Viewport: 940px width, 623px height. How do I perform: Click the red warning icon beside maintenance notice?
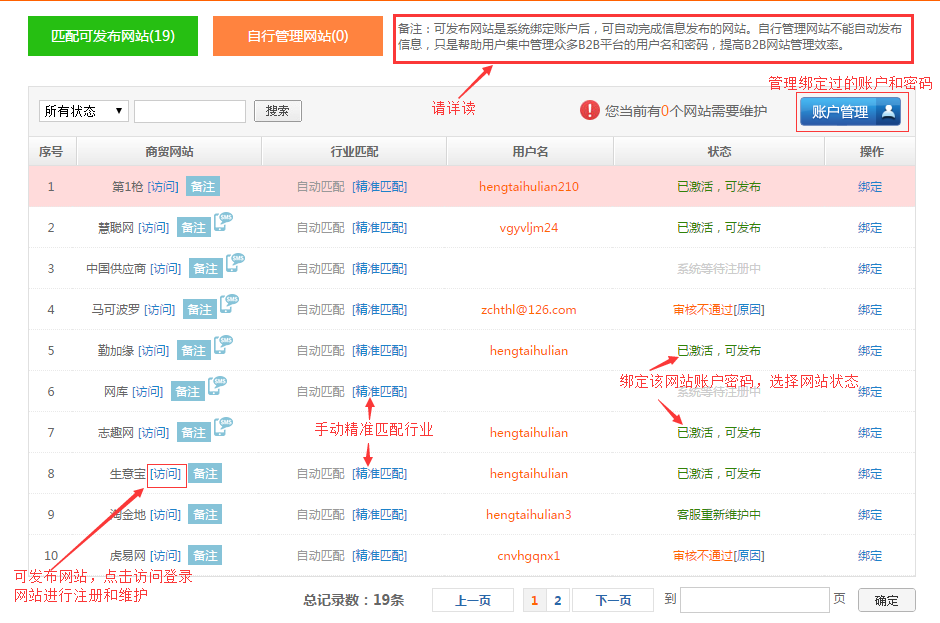click(590, 111)
